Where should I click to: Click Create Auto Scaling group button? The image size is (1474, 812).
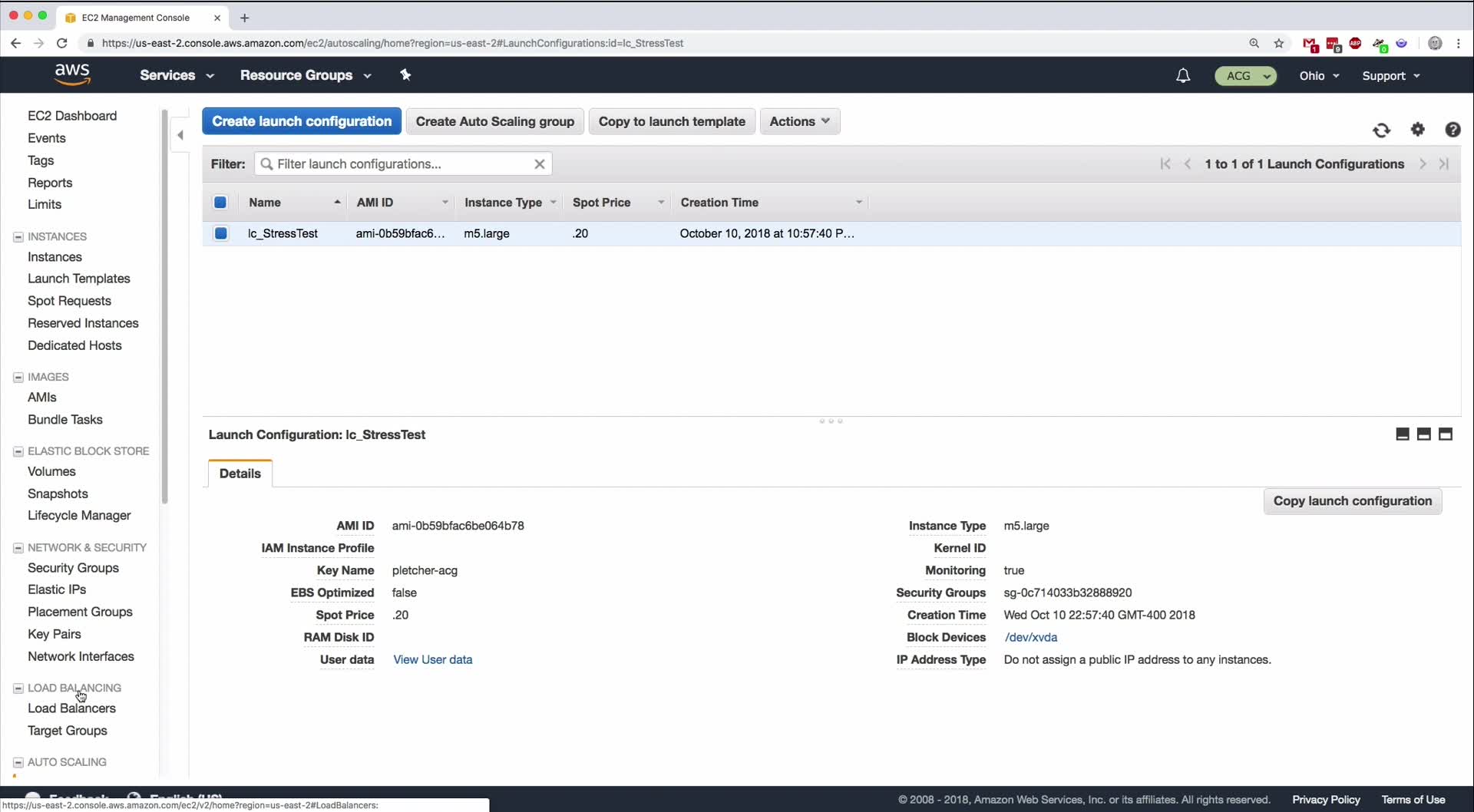pyautogui.click(x=495, y=121)
